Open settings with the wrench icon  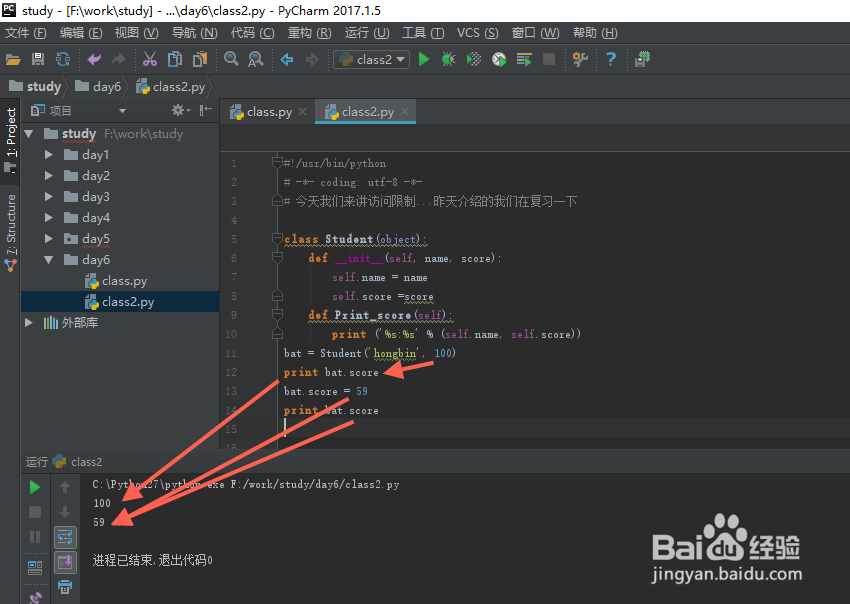580,59
